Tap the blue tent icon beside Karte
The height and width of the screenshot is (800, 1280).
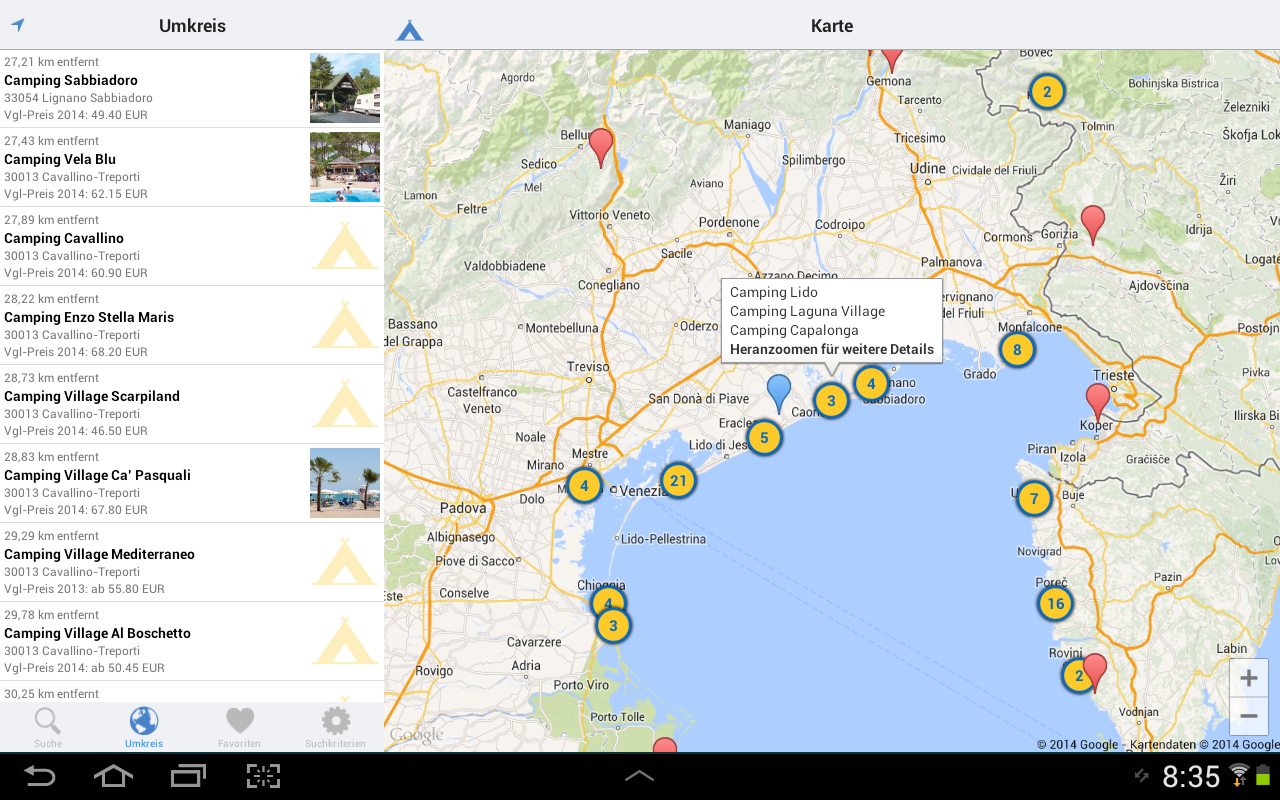point(410,30)
